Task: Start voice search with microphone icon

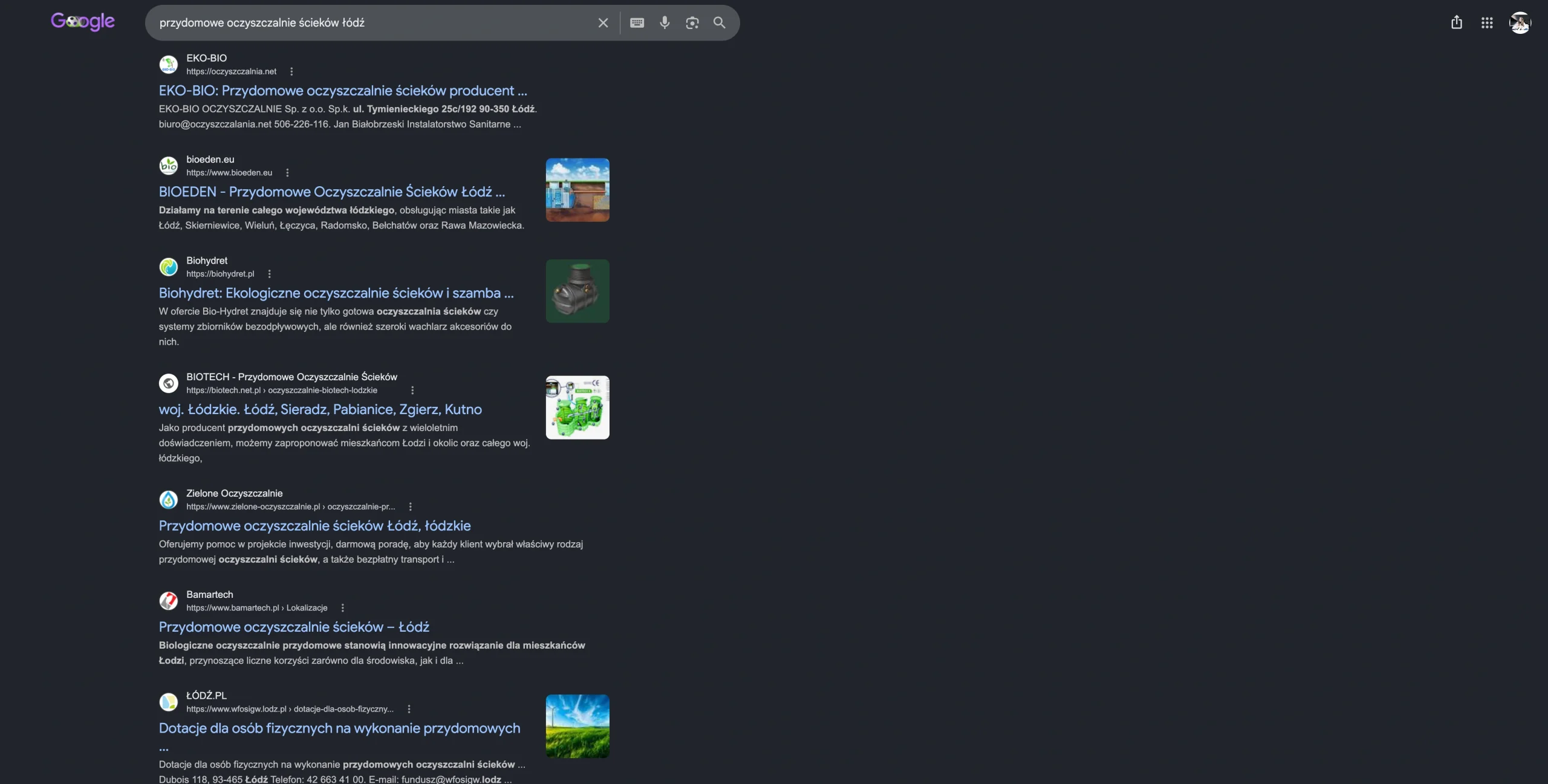Action: click(x=665, y=23)
